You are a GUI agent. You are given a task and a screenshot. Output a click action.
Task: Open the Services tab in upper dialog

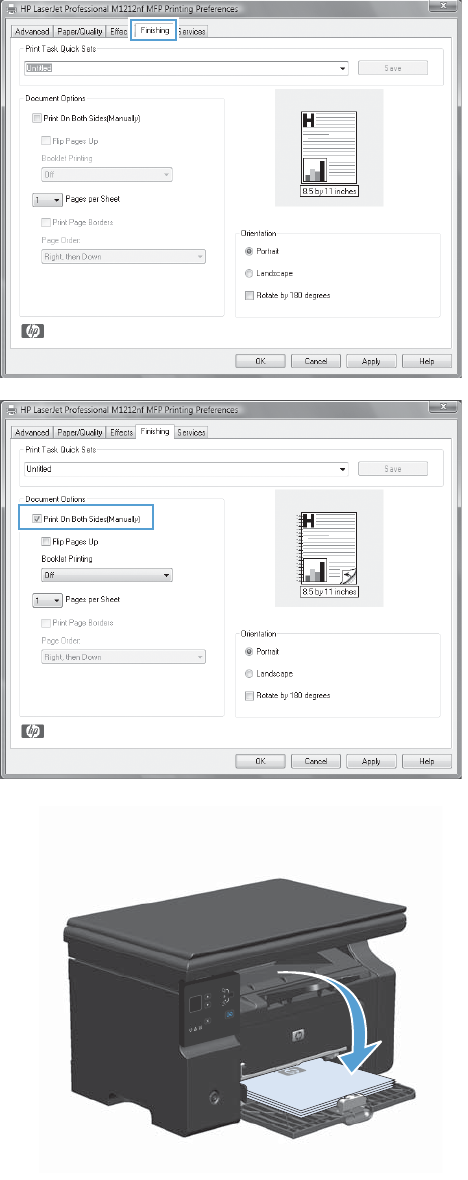(191, 32)
